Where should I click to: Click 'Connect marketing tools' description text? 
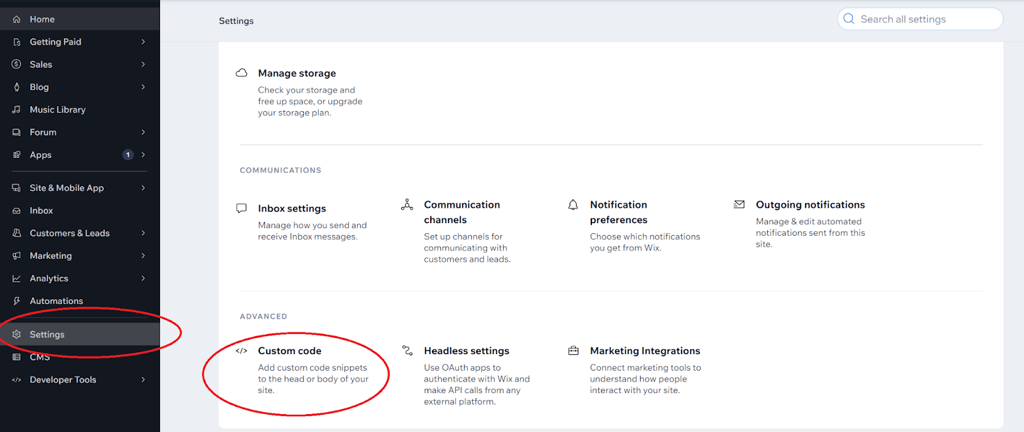point(645,379)
